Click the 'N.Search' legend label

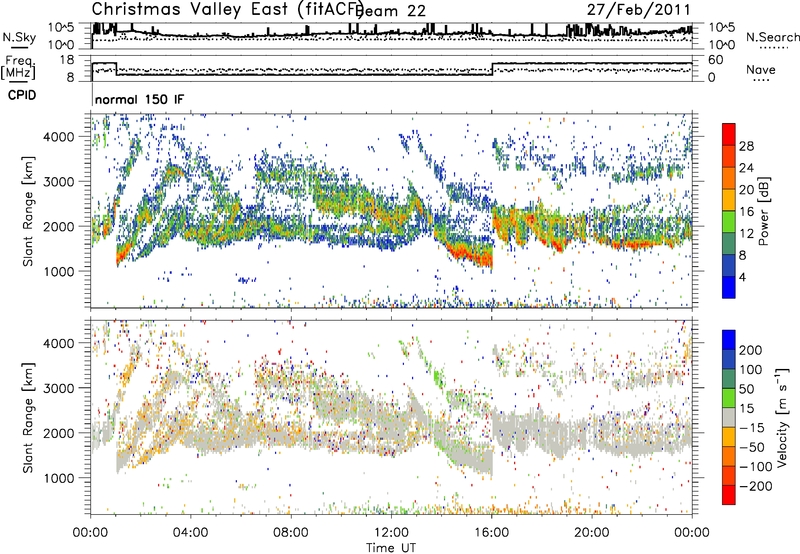click(772, 37)
